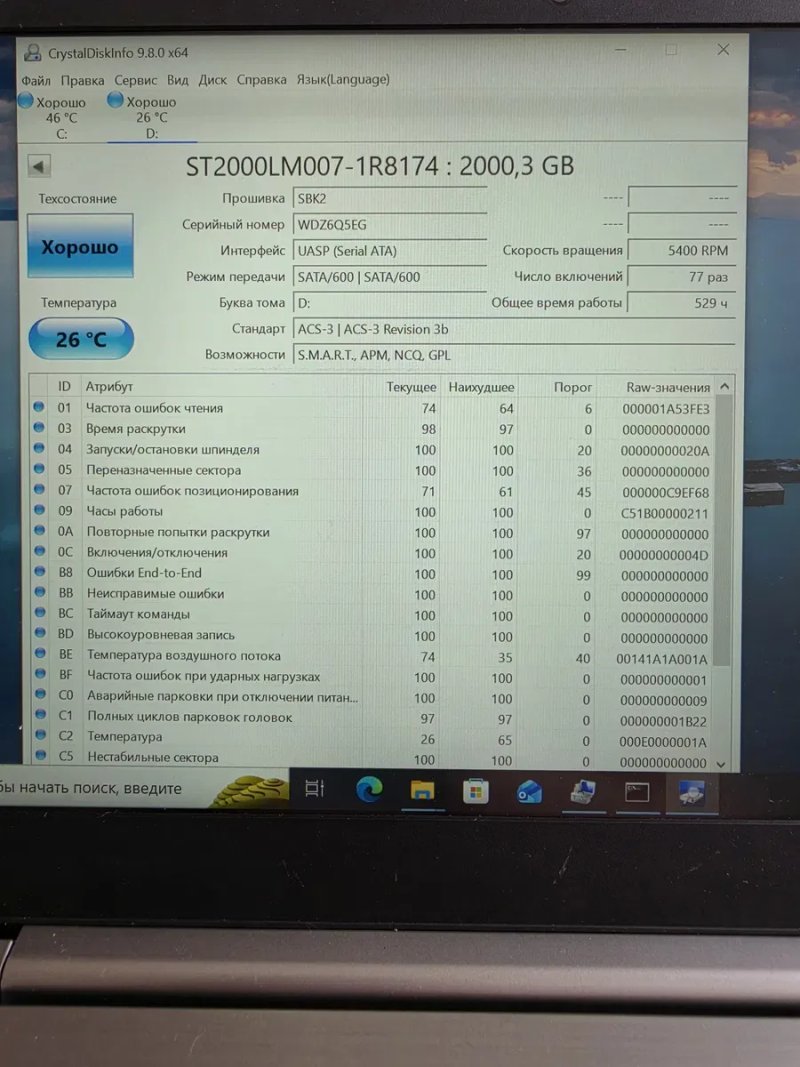Viewport: 800px width, 1067px height.
Task: Click the Прошивка field SBK2
Action: [389, 199]
